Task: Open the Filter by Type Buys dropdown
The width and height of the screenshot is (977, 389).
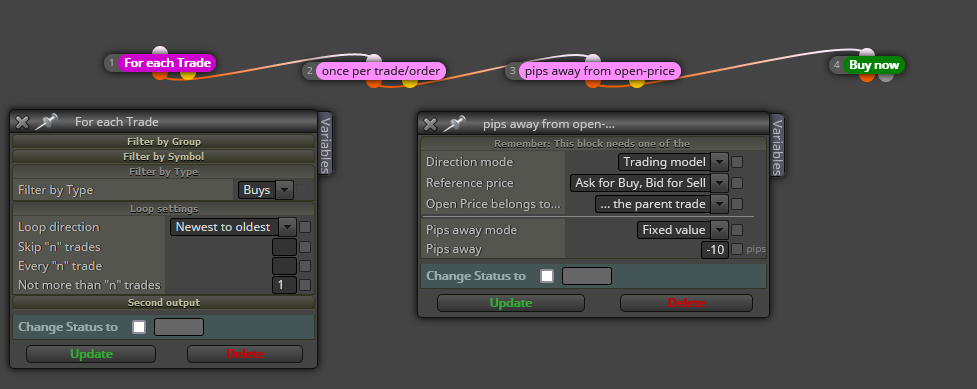Action: pyautogui.click(x=265, y=190)
